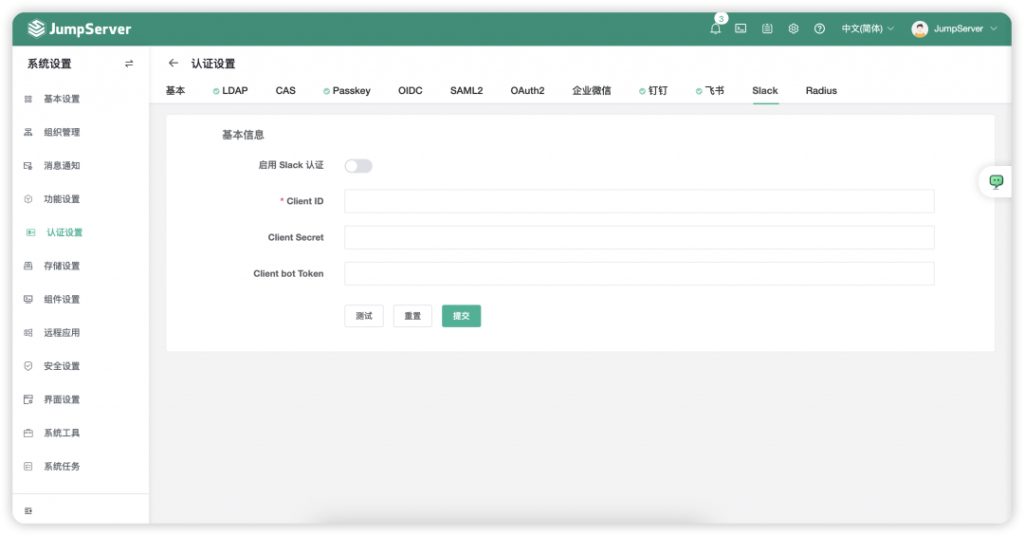This screenshot has width=1024, height=536.
Task: Switch to the 企业微信 tab
Action: (592, 91)
